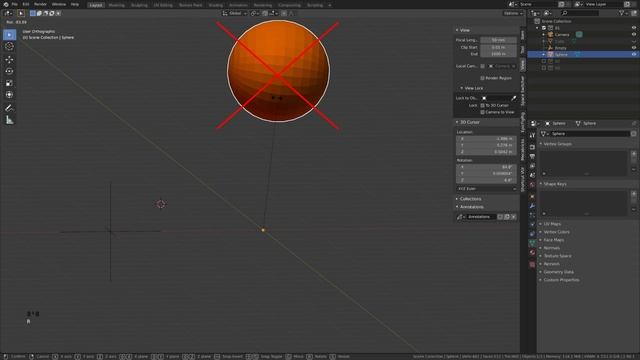Toggle visibility eye for Camera in outliner

(x=634, y=35)
